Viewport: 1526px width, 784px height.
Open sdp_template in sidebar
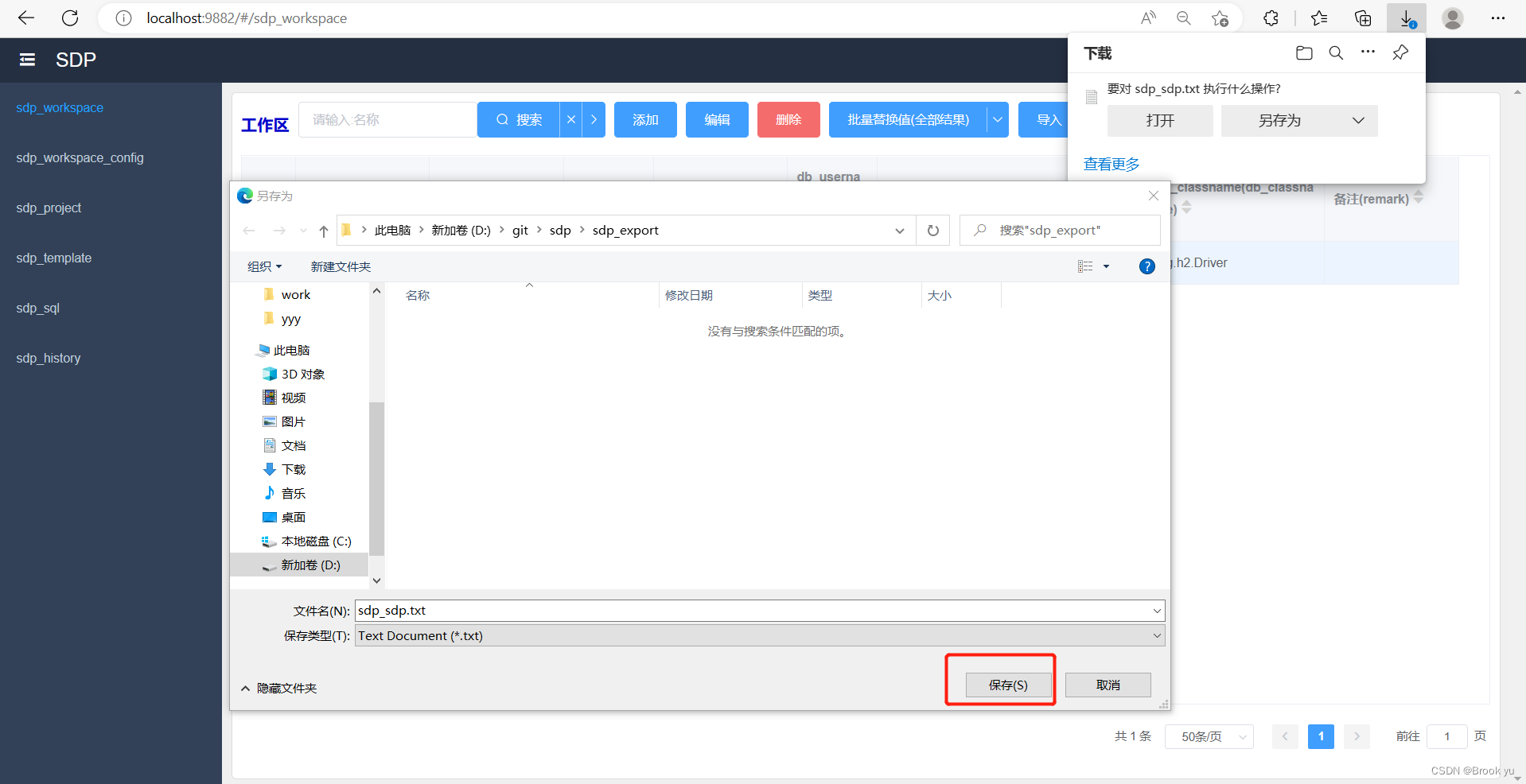(54, 258)
